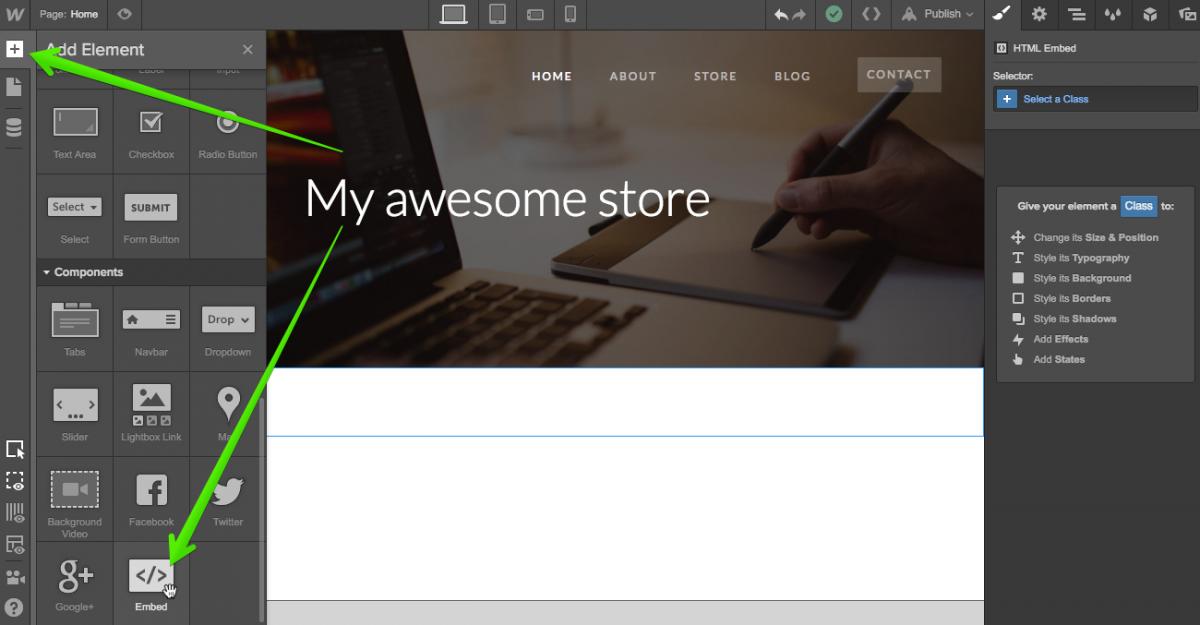Add the Dropdown component
The image size is (1200, 625).
228,320
